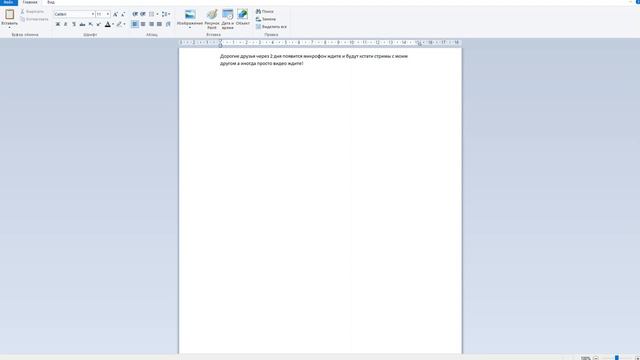Switch to the Вид ribbon tab
640x360 pixels.
coord(51,2)
